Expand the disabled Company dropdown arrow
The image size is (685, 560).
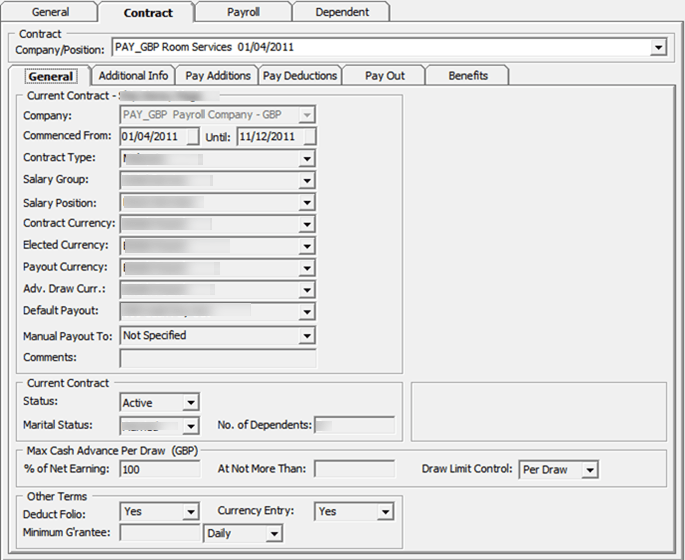(307, 115)
